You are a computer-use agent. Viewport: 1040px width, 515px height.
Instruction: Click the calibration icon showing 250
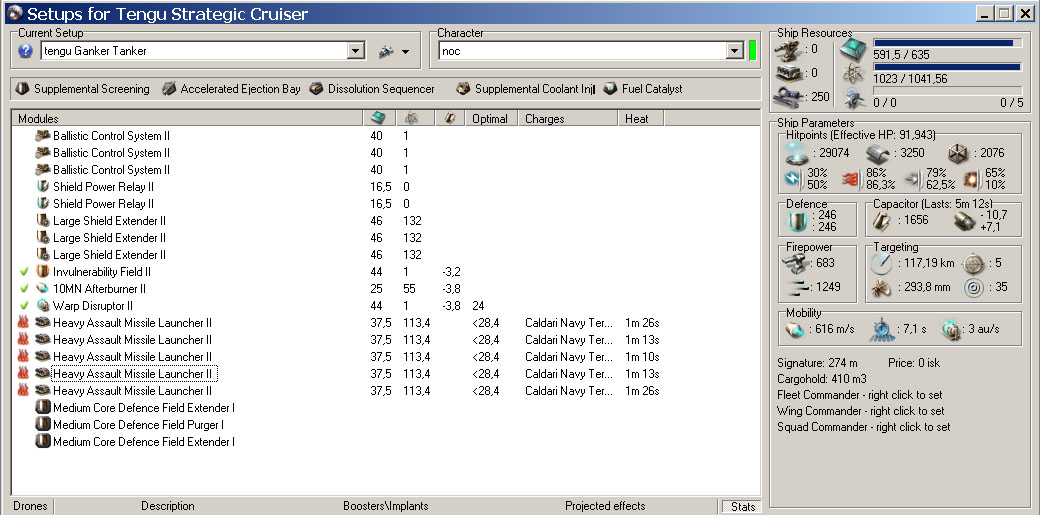(x=790, y=96)
